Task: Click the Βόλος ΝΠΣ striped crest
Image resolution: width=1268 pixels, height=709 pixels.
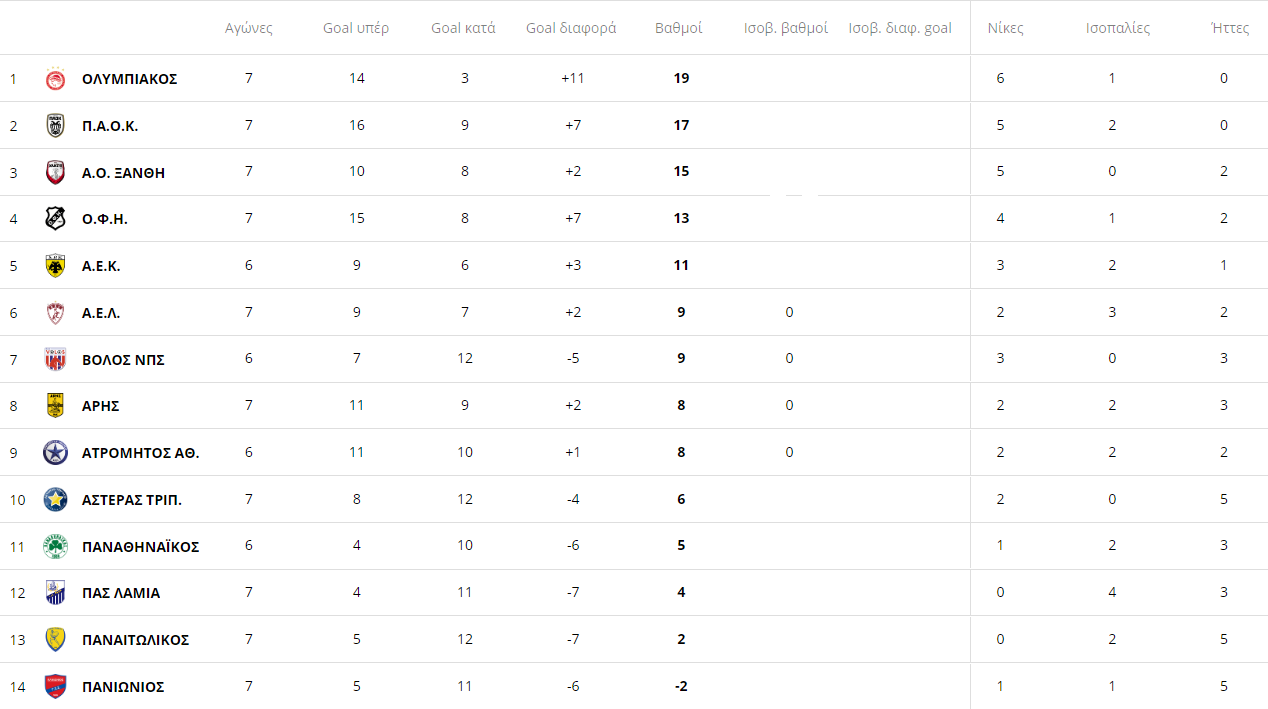Action: pos(56,359)
